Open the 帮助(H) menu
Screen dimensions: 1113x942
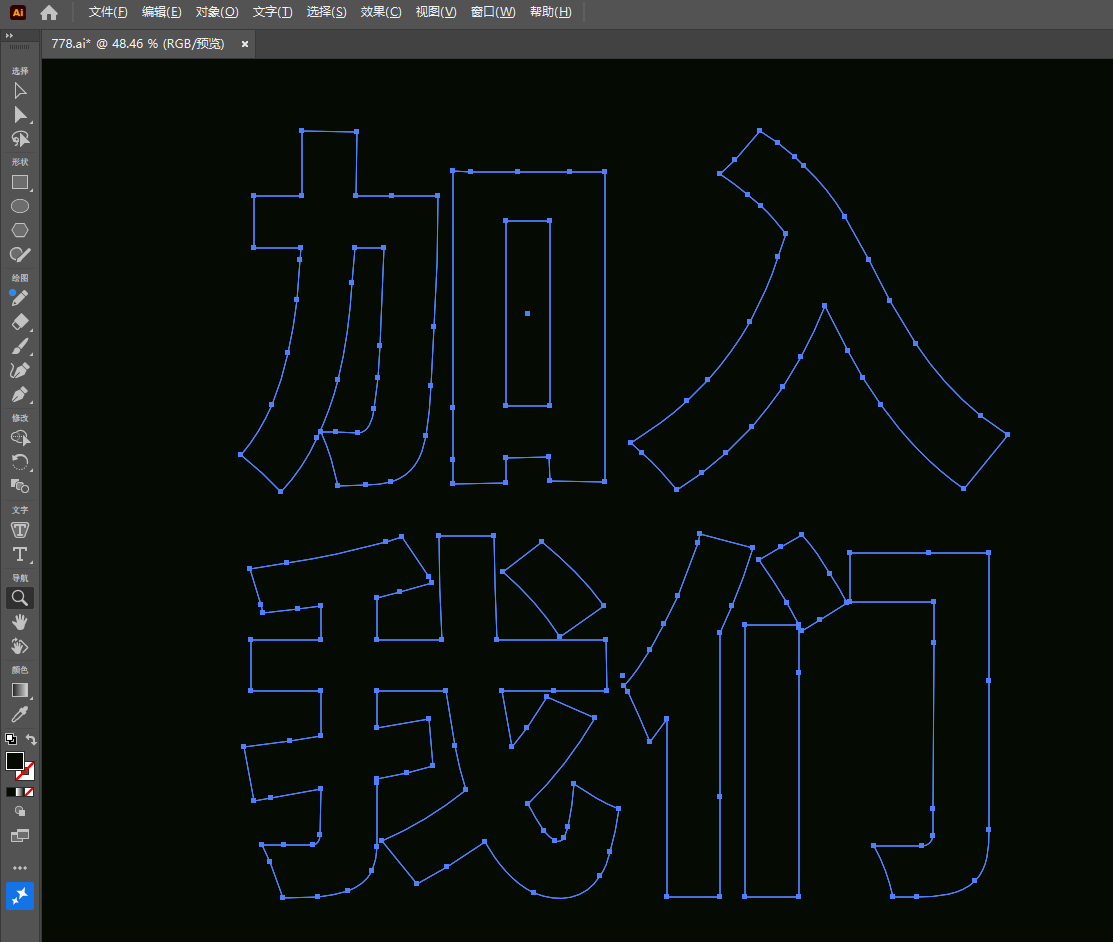[550, 12]
